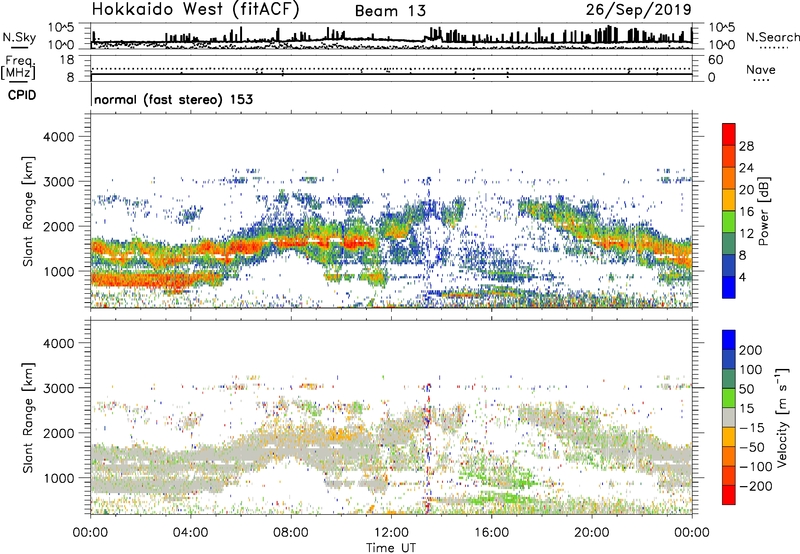Click the '16:00' time axis tick label
This screenshot has width=800, height=554.
coord(491,533)
